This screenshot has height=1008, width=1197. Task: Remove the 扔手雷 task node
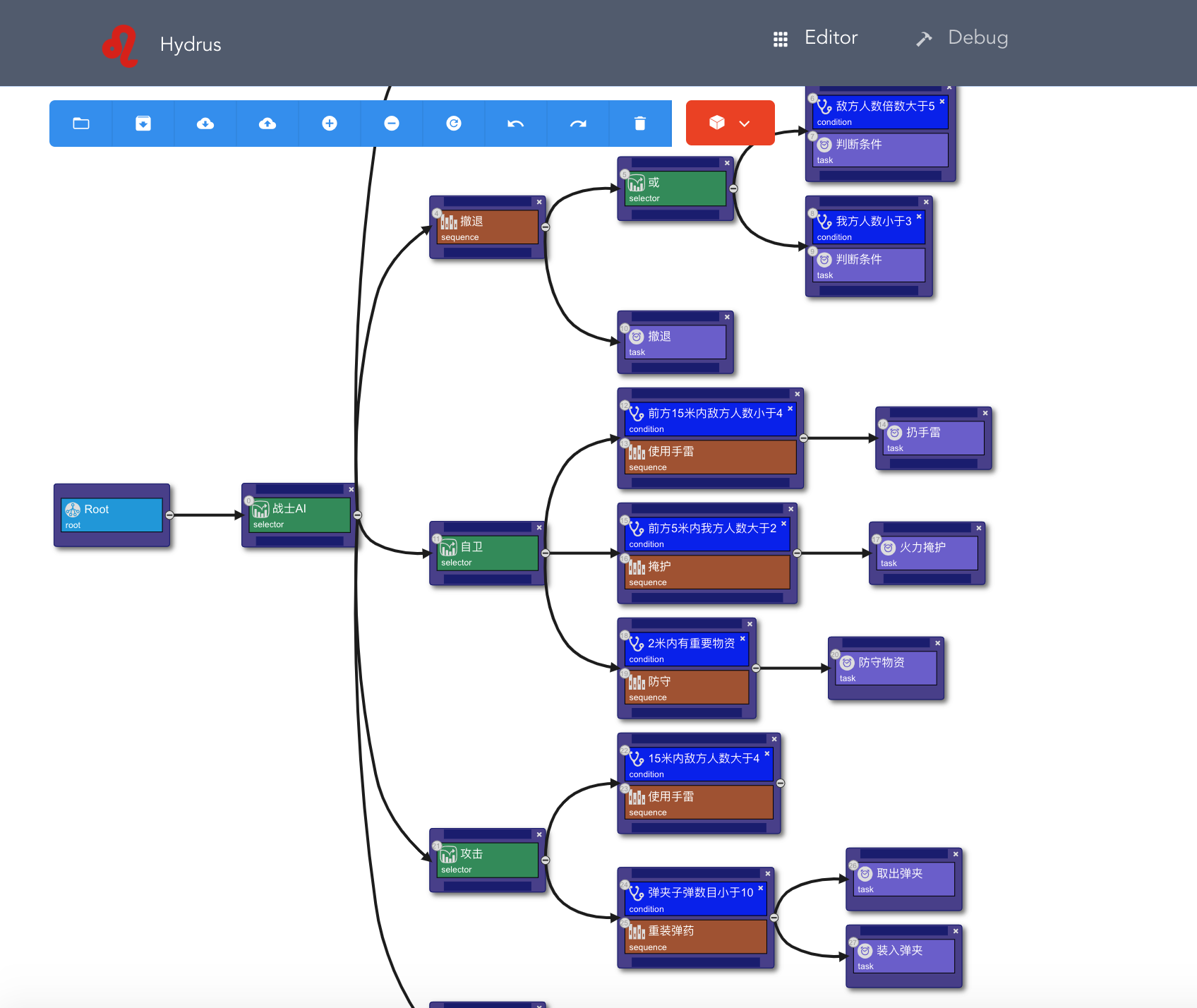tap(985, 413)
